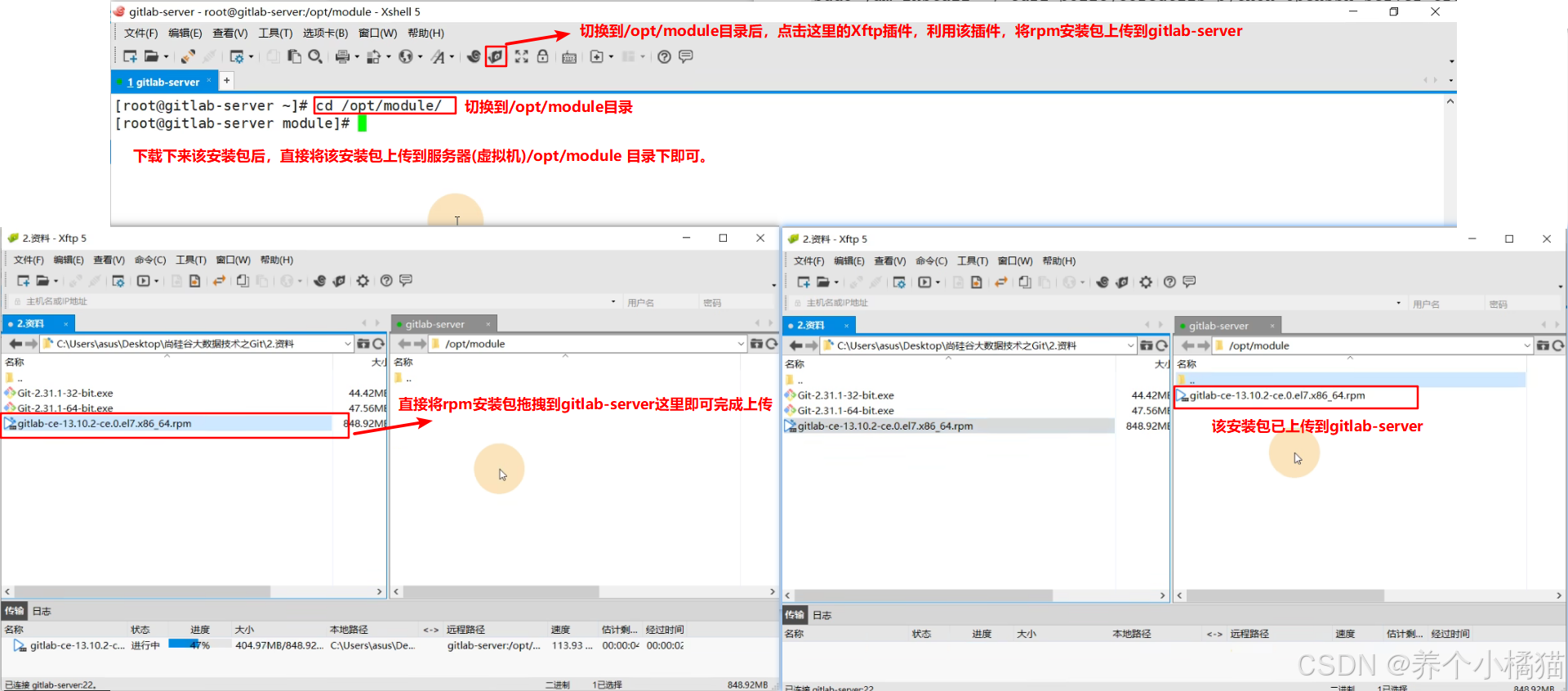The height and width of the screenshot is (691, 1568).
Task: Select the '1 gitlab-server' session tab in Xshell
Action: tap(163, 82)
